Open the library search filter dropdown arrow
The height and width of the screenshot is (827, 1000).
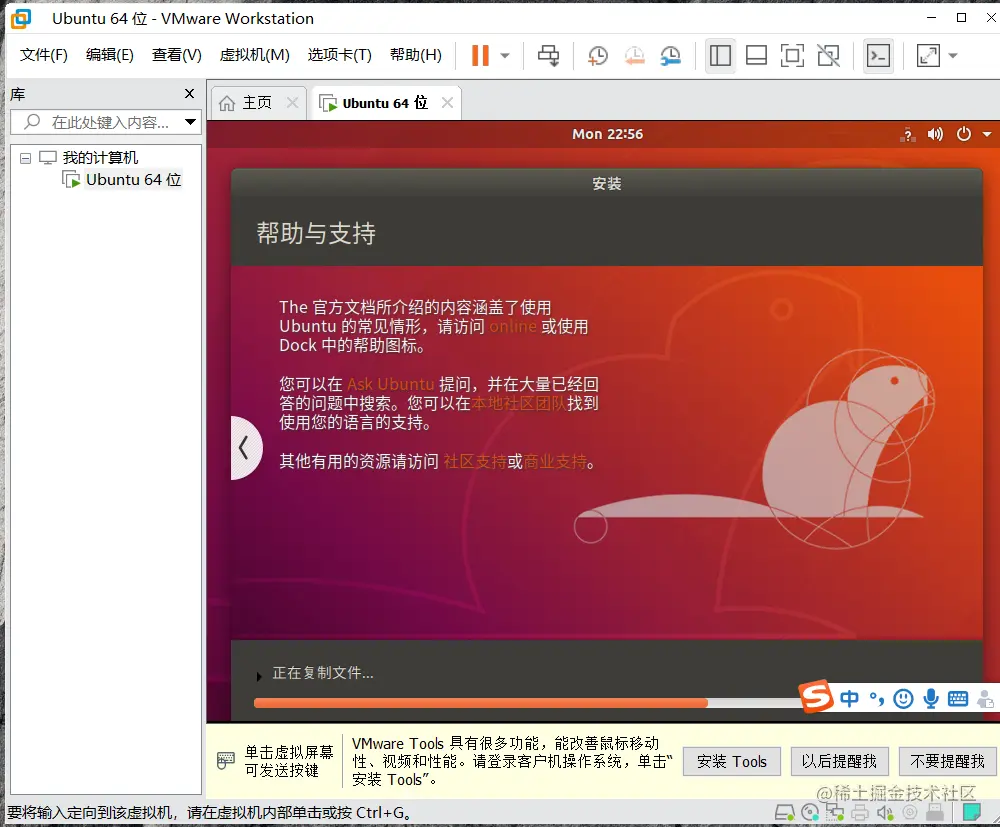[x=190, y=122]
